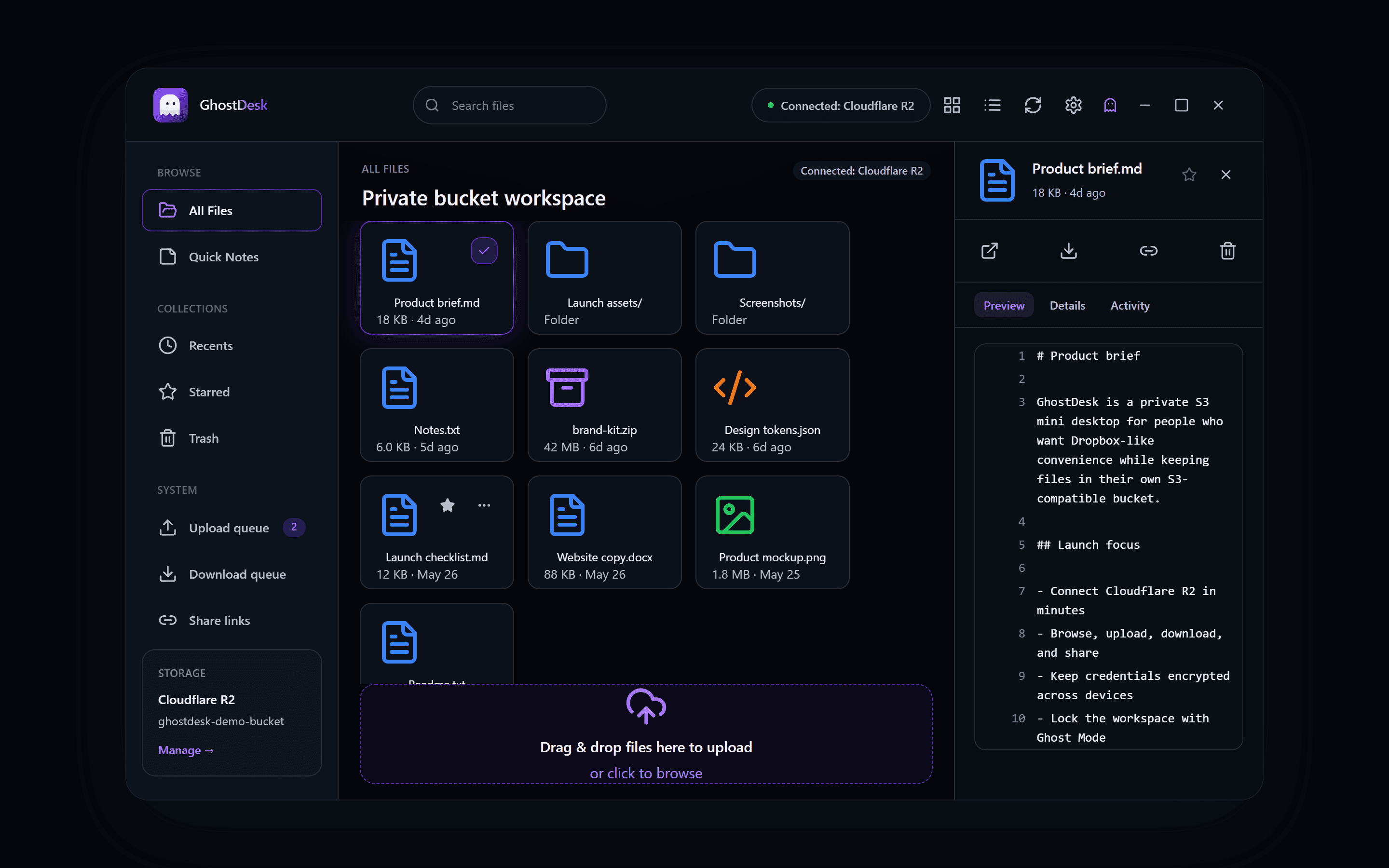This screenshot has height=868, width=1389.
Task: Switch to list view
Action: 993,105
